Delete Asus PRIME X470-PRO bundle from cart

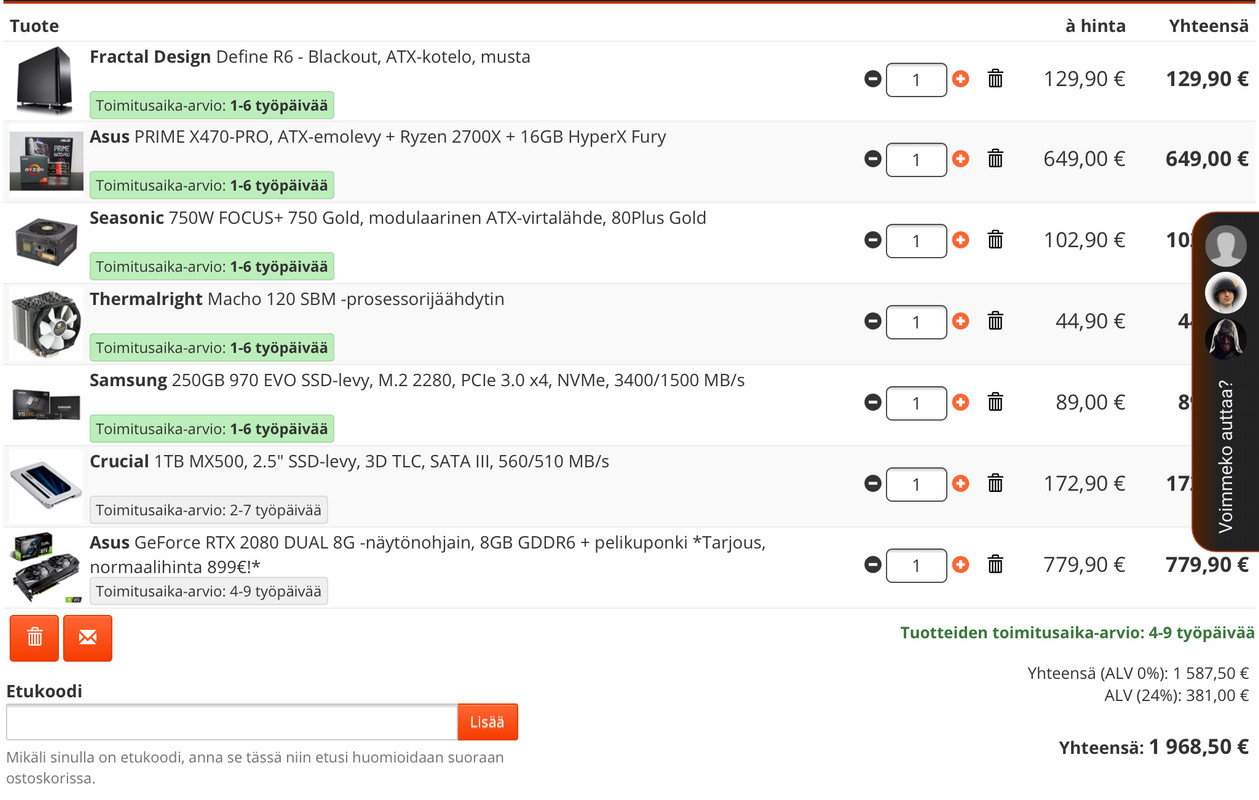click(995, 159)
